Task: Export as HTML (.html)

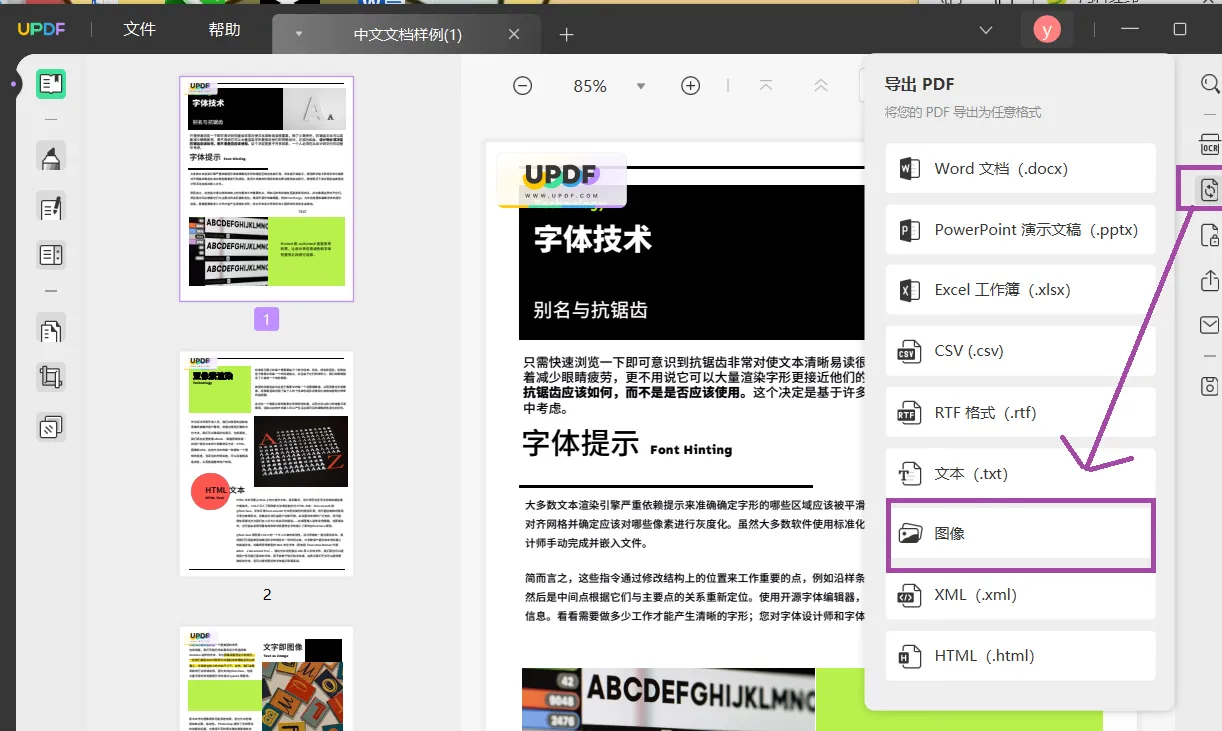Action: click(x=1021, y=656)
